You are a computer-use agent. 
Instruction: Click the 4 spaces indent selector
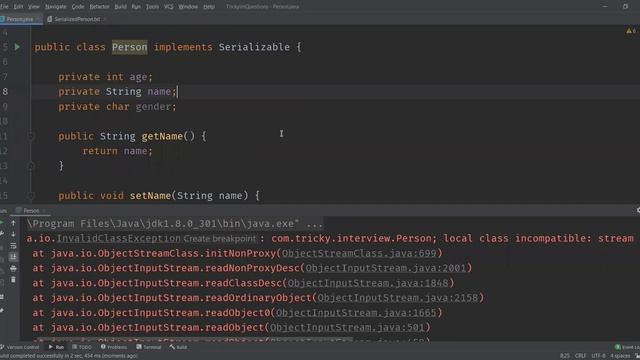point(620,356)
